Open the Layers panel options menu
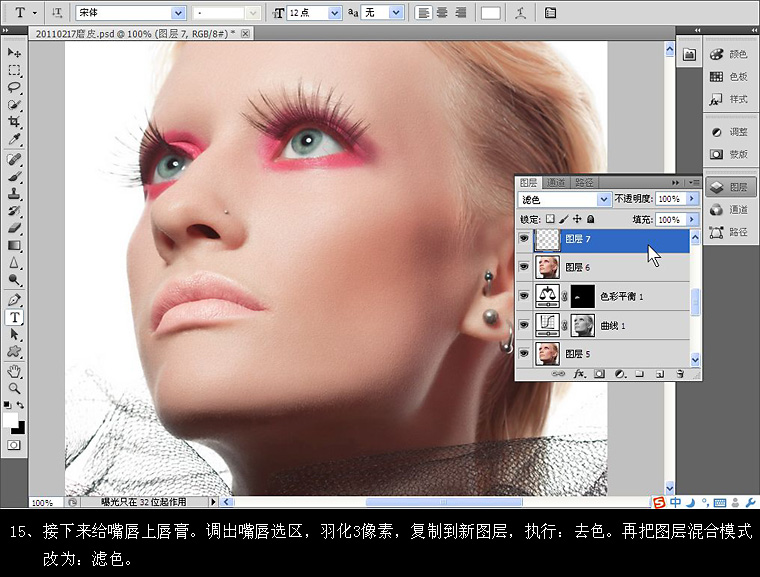Image resolution: width=760 pixels, height=577 pixels. click(694, 183)
